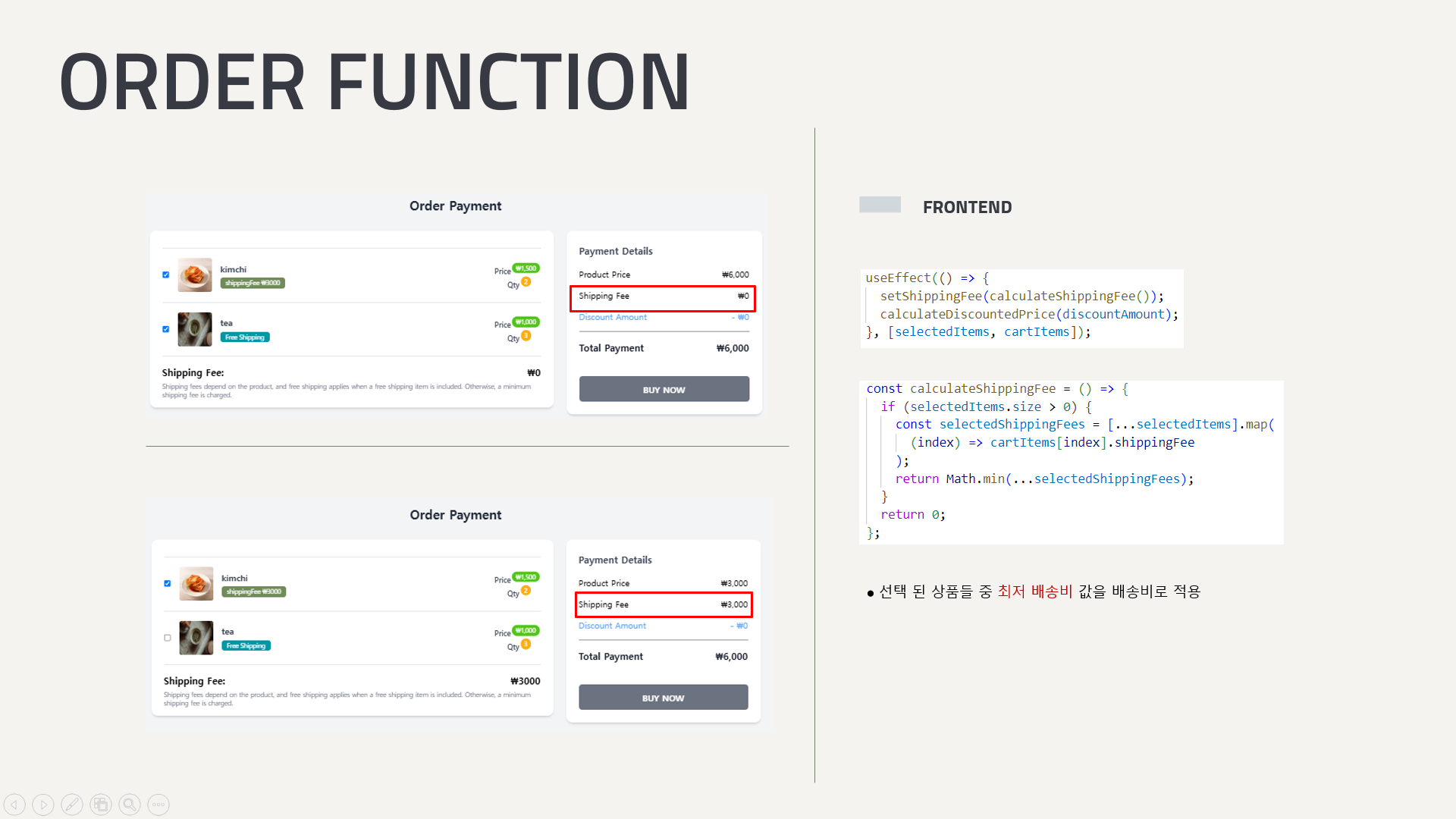Click the kimchi product thumbnail in top order
This screenshot has width=1456, height=819.
[x=195, y=275]
